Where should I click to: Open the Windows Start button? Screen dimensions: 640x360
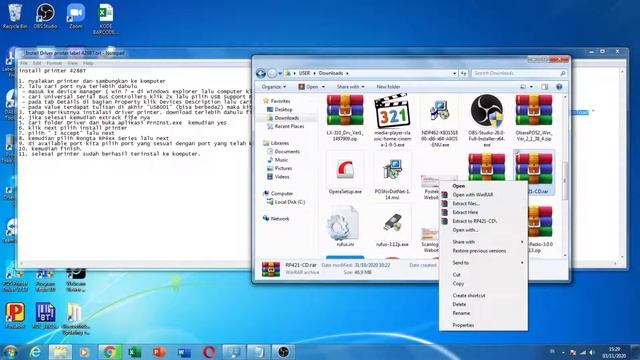[10, 352]
